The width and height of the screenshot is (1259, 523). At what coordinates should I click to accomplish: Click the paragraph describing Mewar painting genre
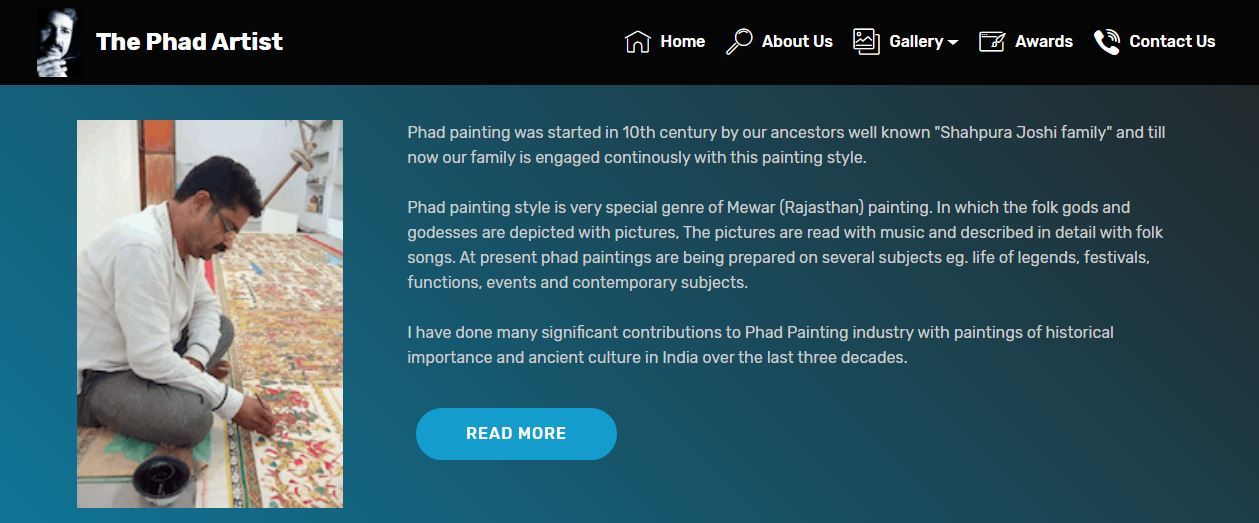(x=785, y=245)
